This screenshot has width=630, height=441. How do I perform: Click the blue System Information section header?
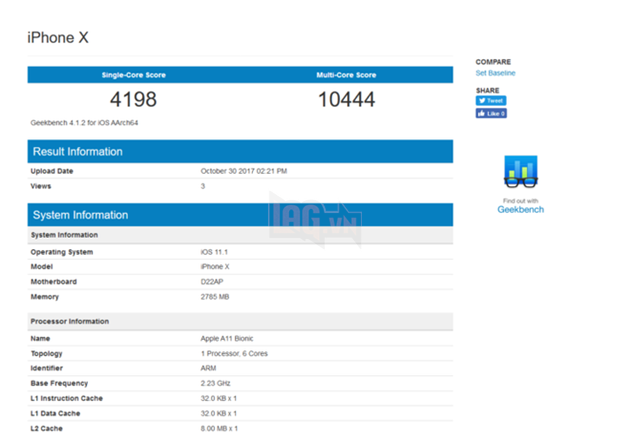pos(240,215)
